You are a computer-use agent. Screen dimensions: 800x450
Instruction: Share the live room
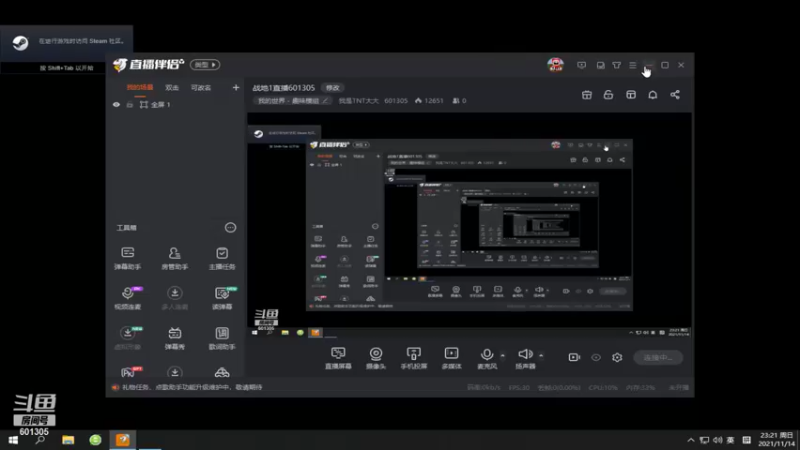coord(675,95)
